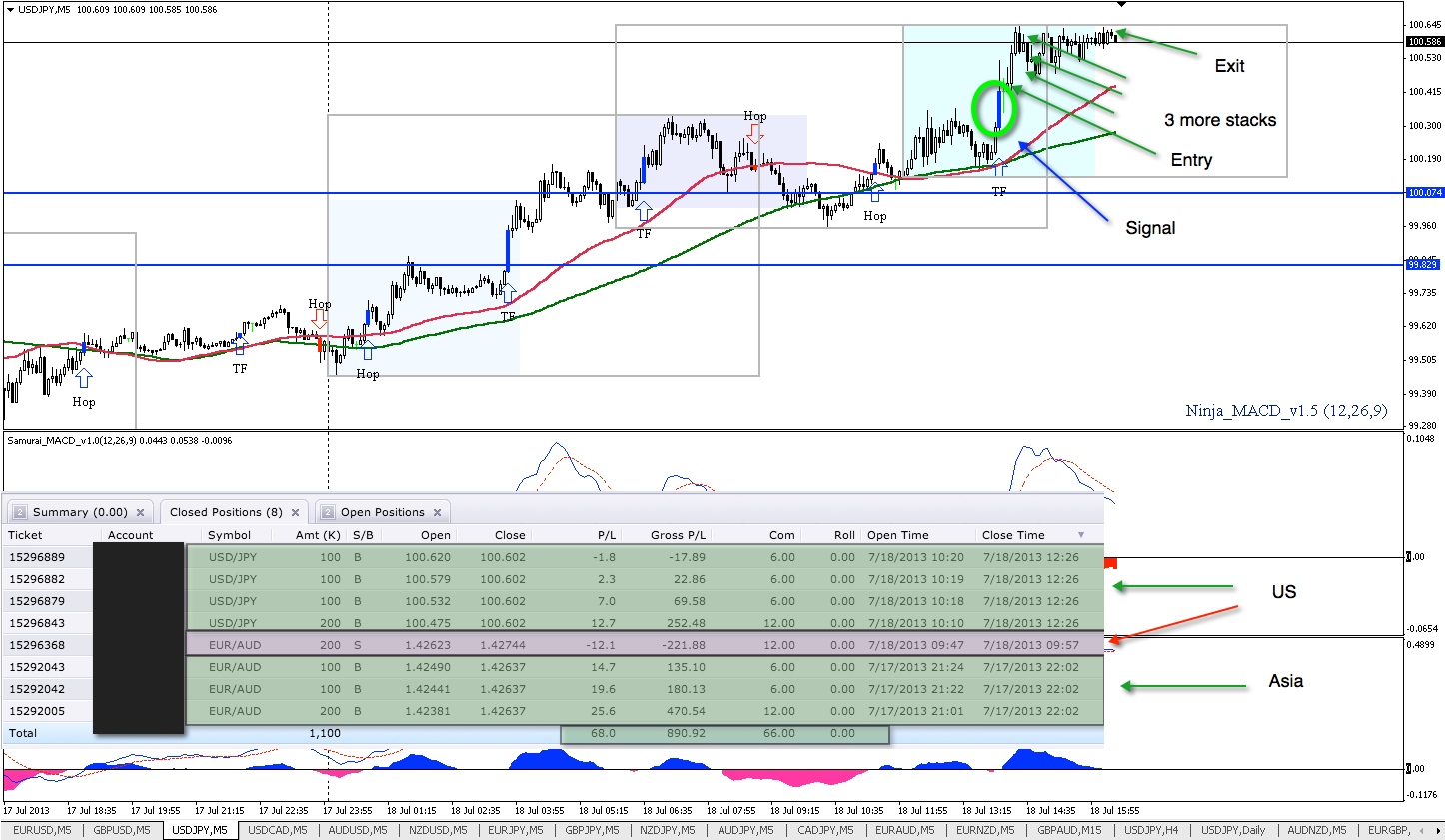The image size is (1445, 840).
Task: Select the USDJPY,M5 chart tab
Action: tap(200, 830)
